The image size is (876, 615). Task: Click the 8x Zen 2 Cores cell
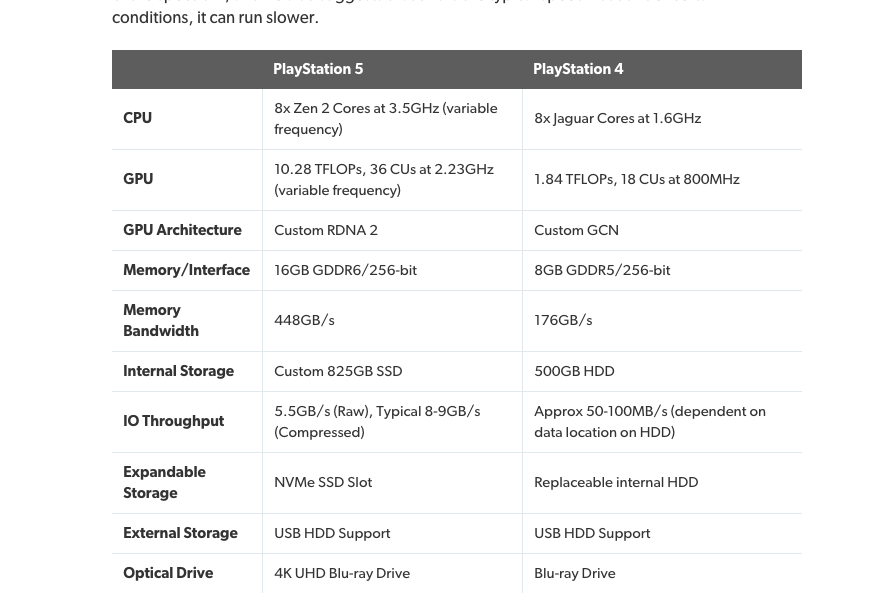coord(385,118)
